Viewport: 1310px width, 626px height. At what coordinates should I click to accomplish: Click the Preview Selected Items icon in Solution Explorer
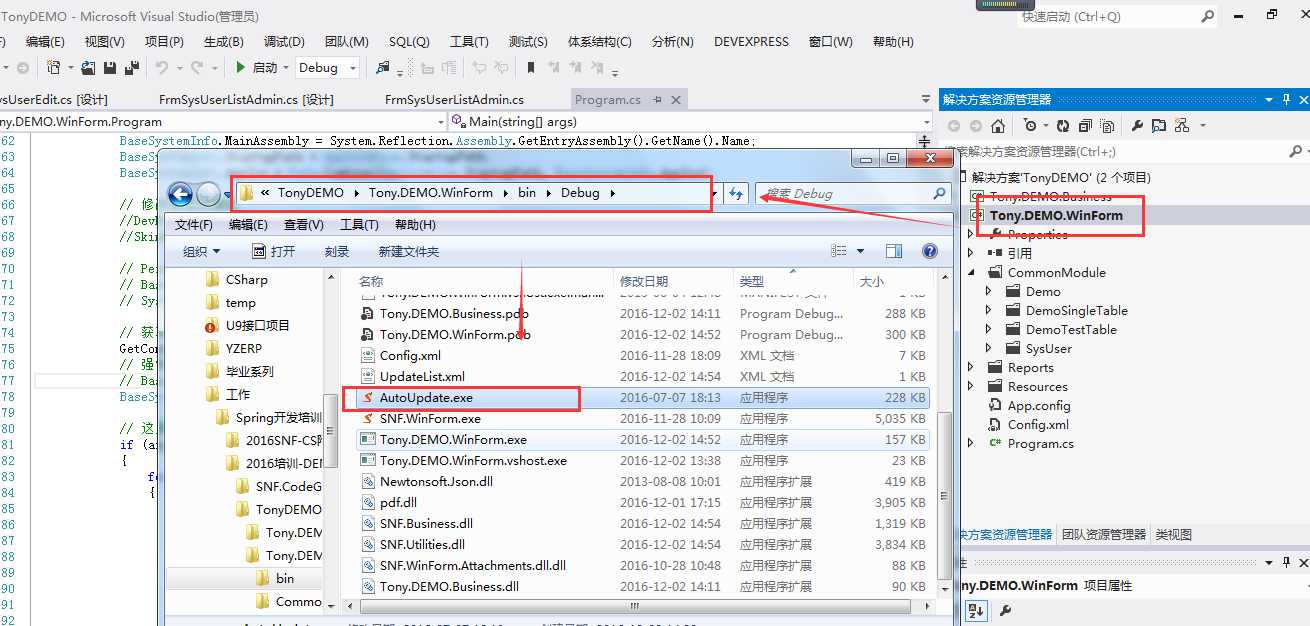[x=1159, y=126]
